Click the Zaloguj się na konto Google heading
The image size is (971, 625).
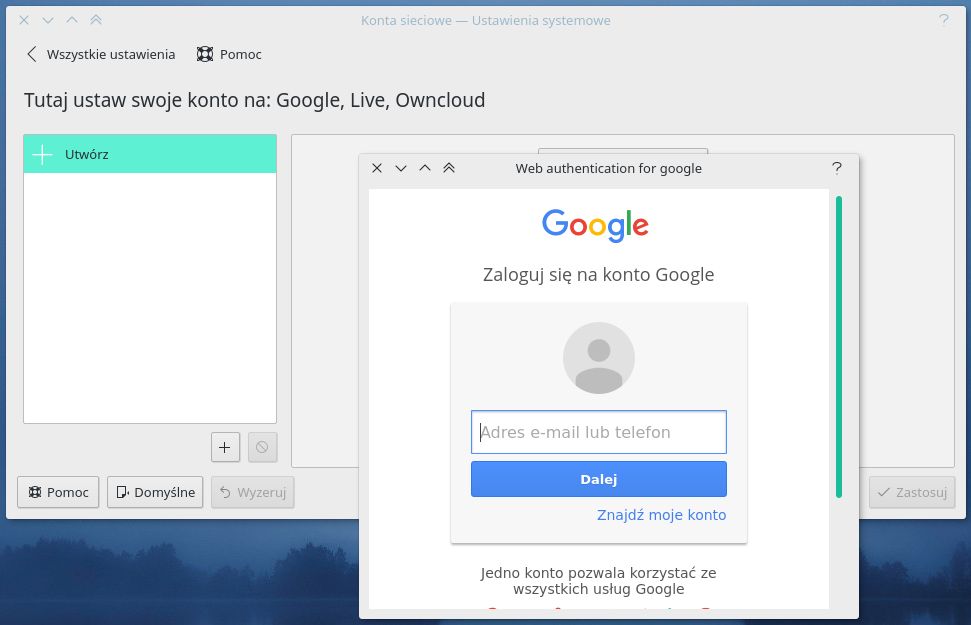(x=599, y=274)
